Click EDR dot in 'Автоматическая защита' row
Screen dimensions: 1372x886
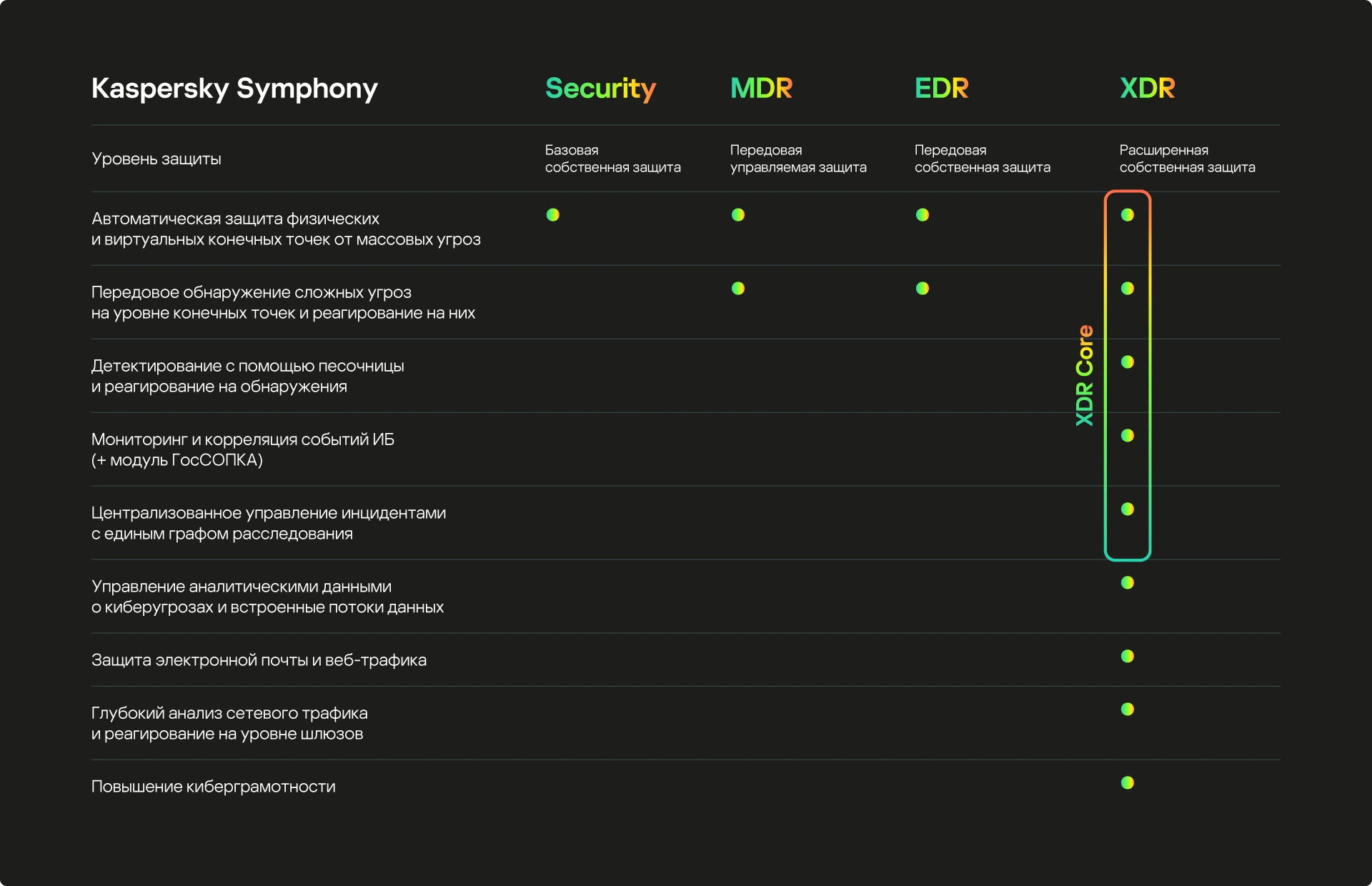[x=923, y=215]
